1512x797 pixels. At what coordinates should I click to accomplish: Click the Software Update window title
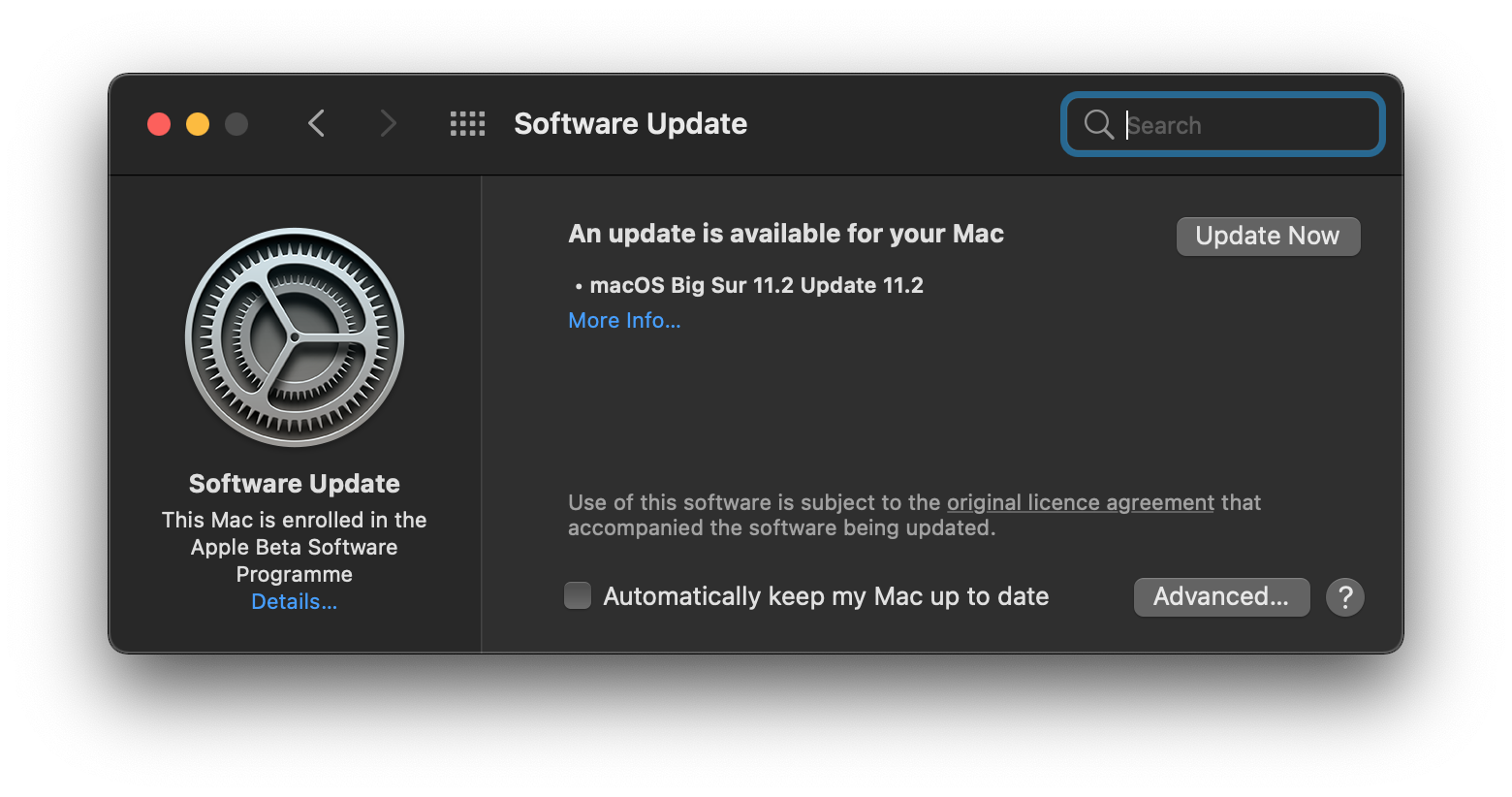pos(630,124)
